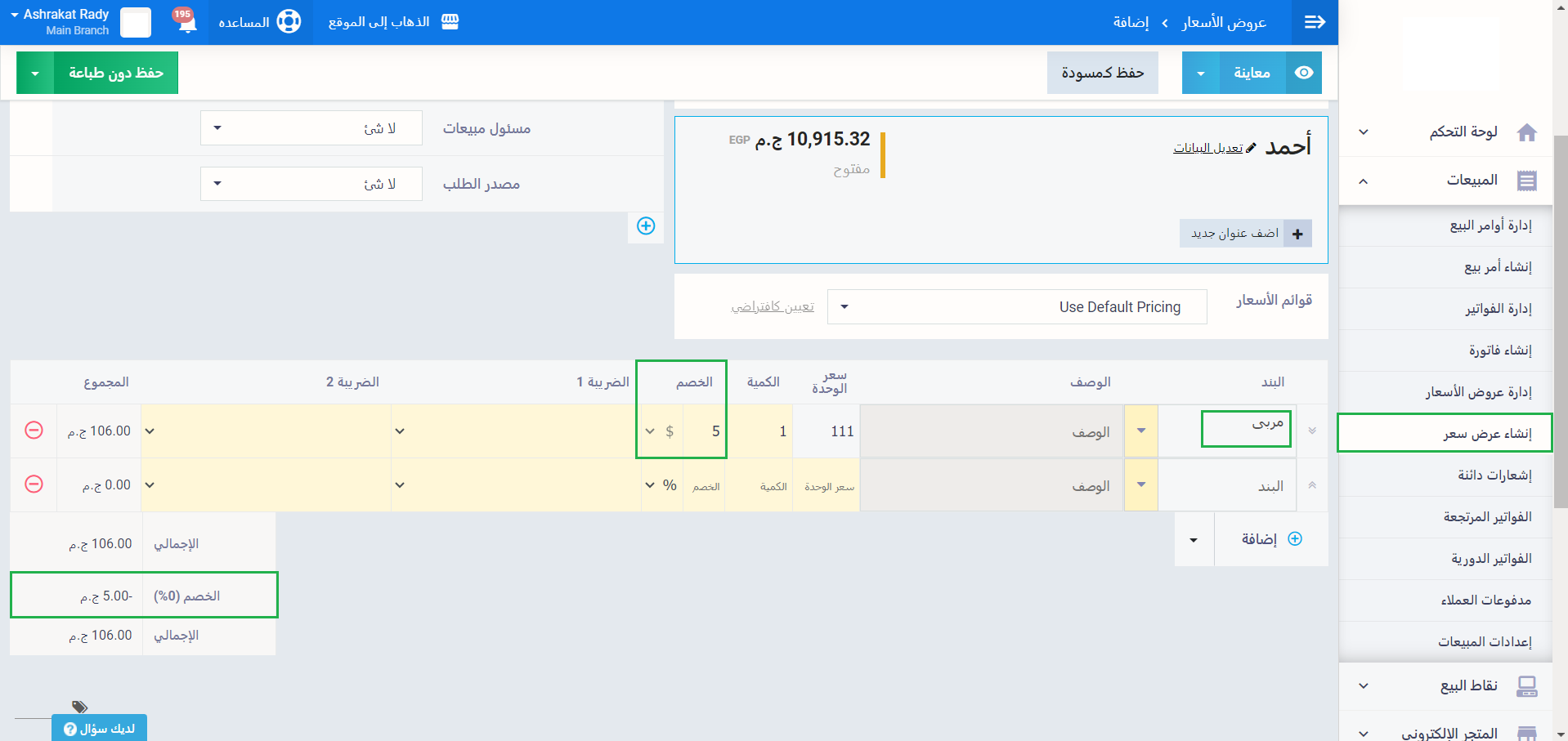This screenshot has width=1568, height=741.
Task: Click the notifications bell icon
Action: click(x=187, y=22)
